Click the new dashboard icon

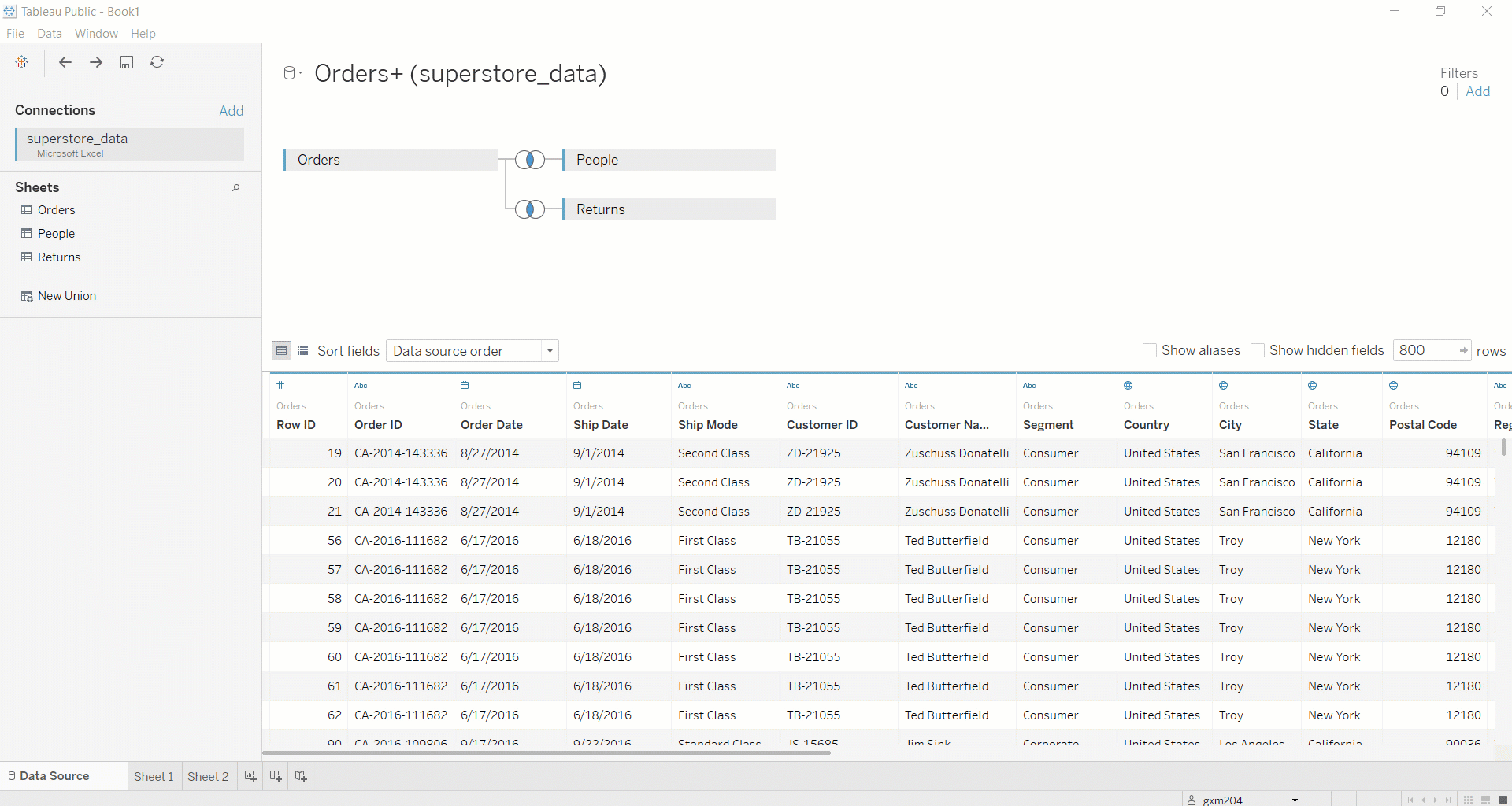tap(276, 776)
